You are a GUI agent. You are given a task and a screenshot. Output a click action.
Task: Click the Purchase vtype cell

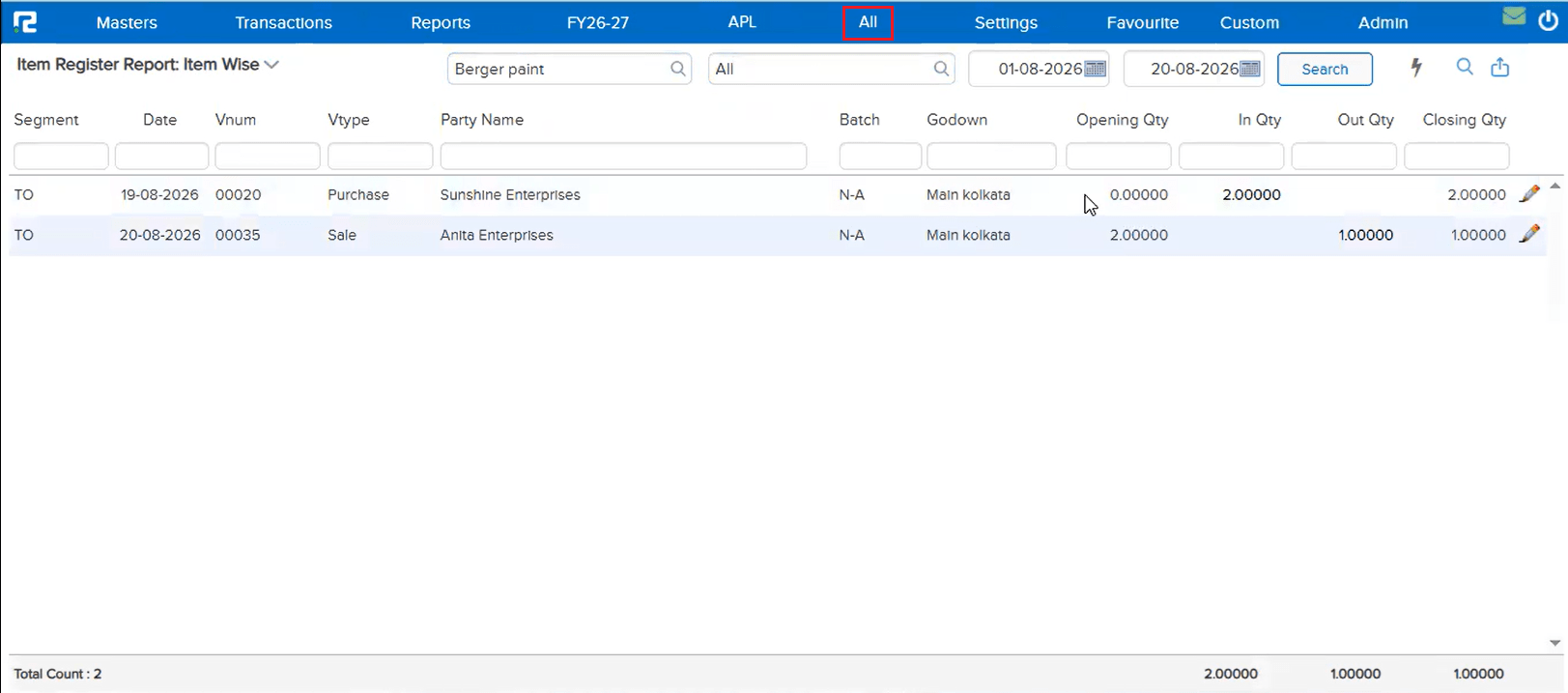(x=358, y=194)
